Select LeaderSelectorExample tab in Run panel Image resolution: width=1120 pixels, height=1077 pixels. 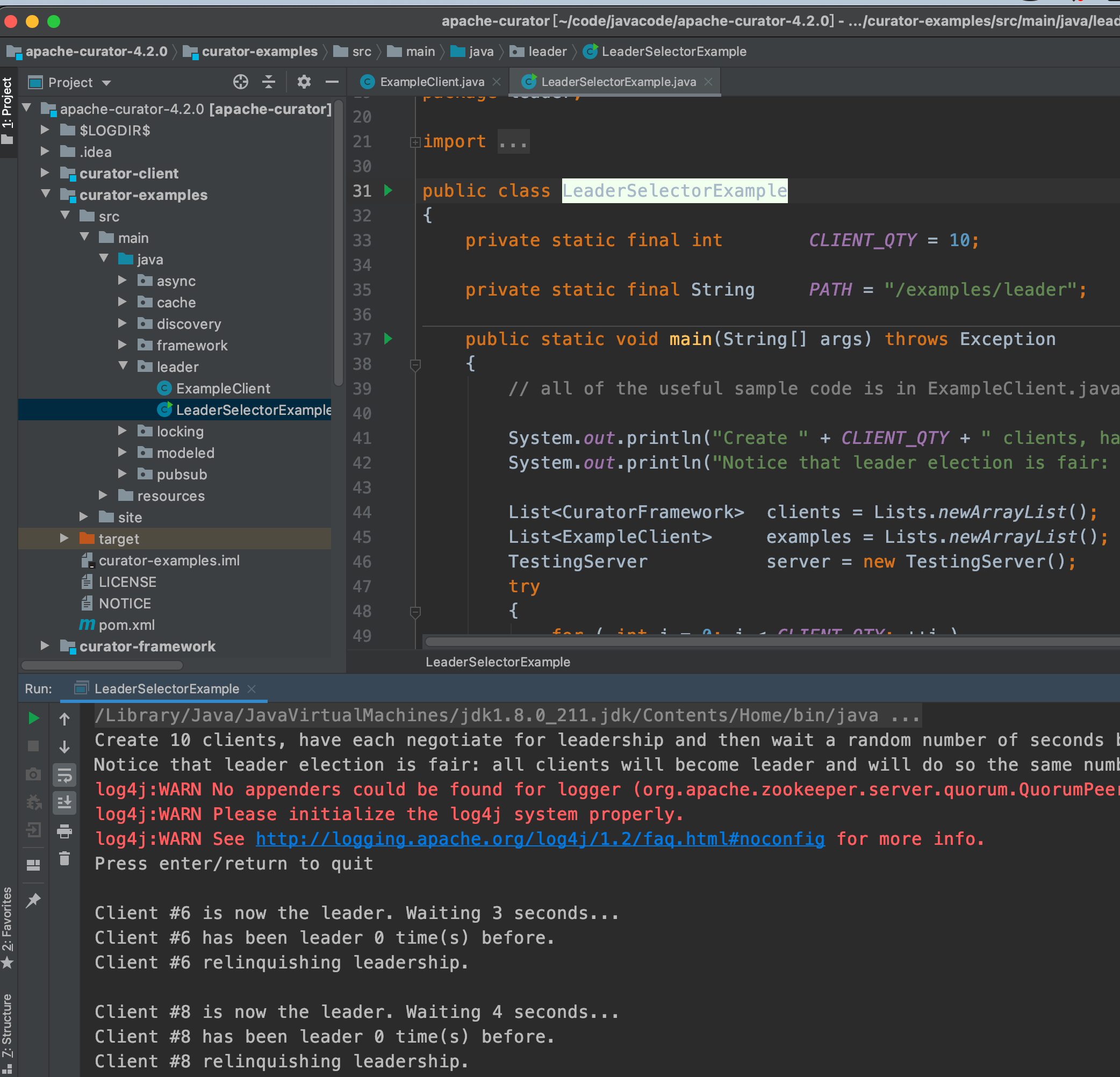[166, 688]
